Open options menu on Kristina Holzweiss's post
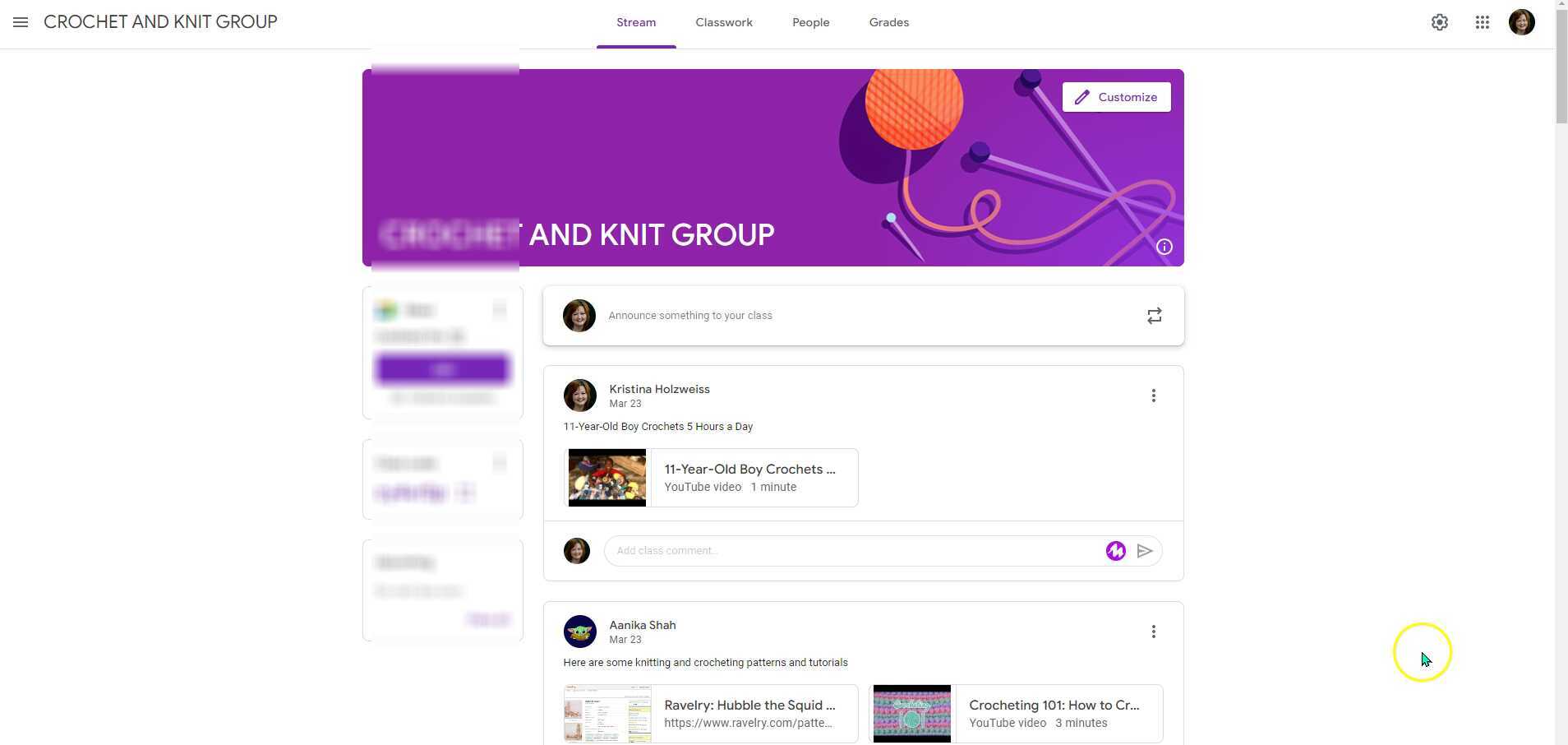 (x=1153, y=396)
